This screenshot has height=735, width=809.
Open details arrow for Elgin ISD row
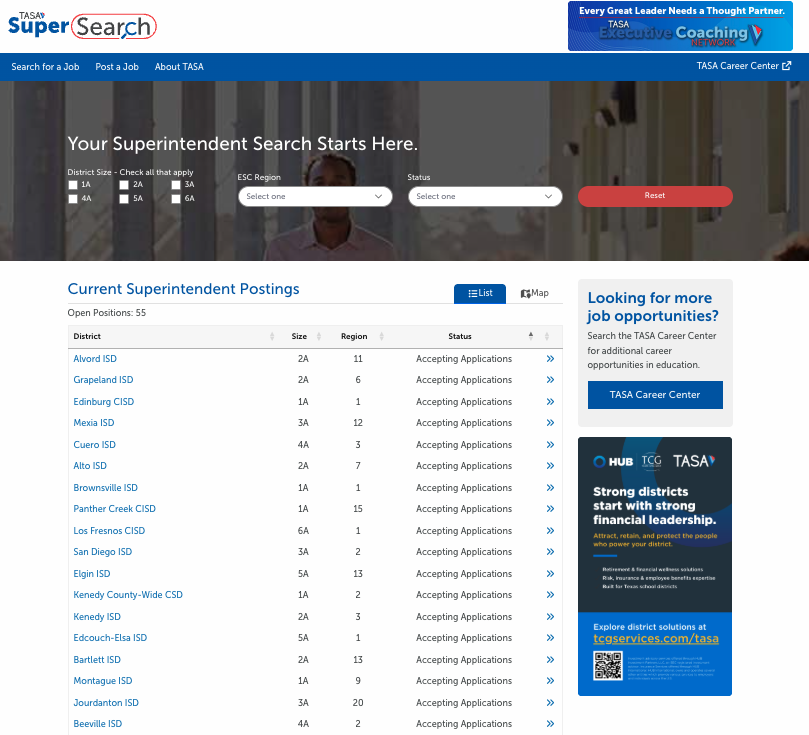pyautogui.click(x=550, y=574)
